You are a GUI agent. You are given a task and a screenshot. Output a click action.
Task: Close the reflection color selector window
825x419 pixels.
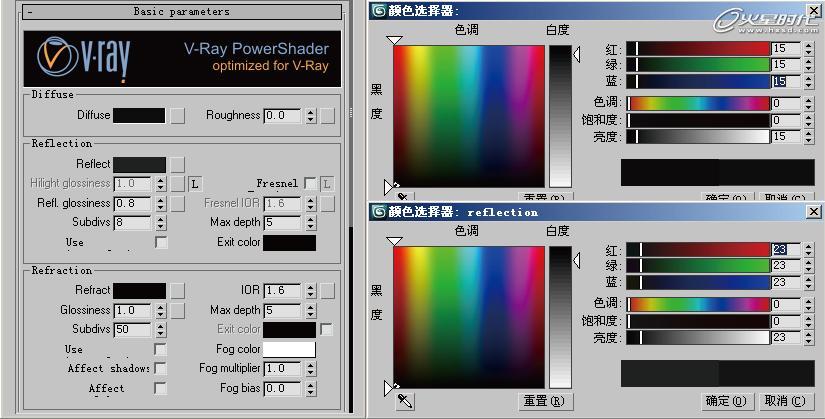tap(813, 212)
